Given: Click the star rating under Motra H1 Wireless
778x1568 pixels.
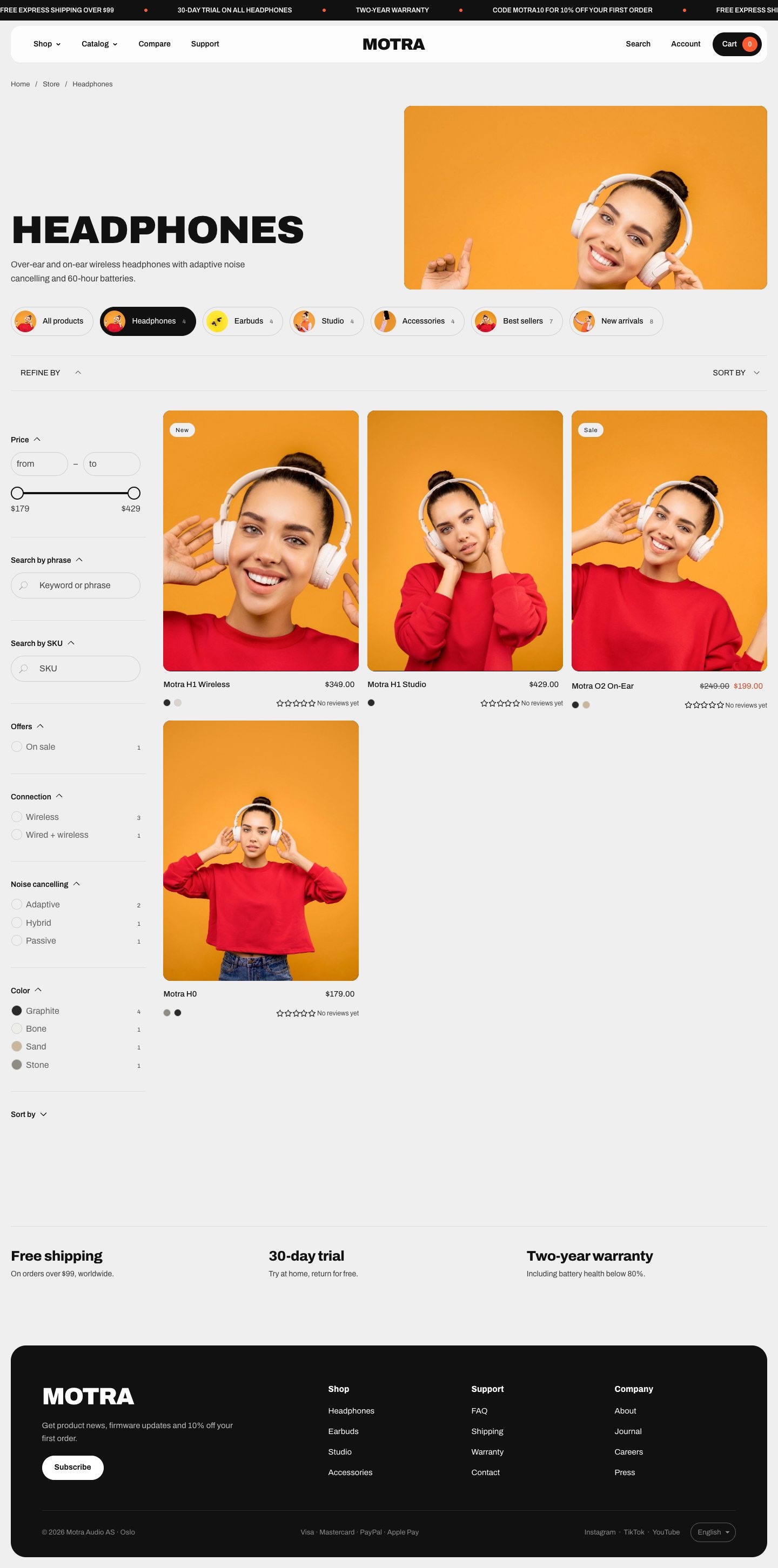Looking at the screenshot, I should point(296,703).
